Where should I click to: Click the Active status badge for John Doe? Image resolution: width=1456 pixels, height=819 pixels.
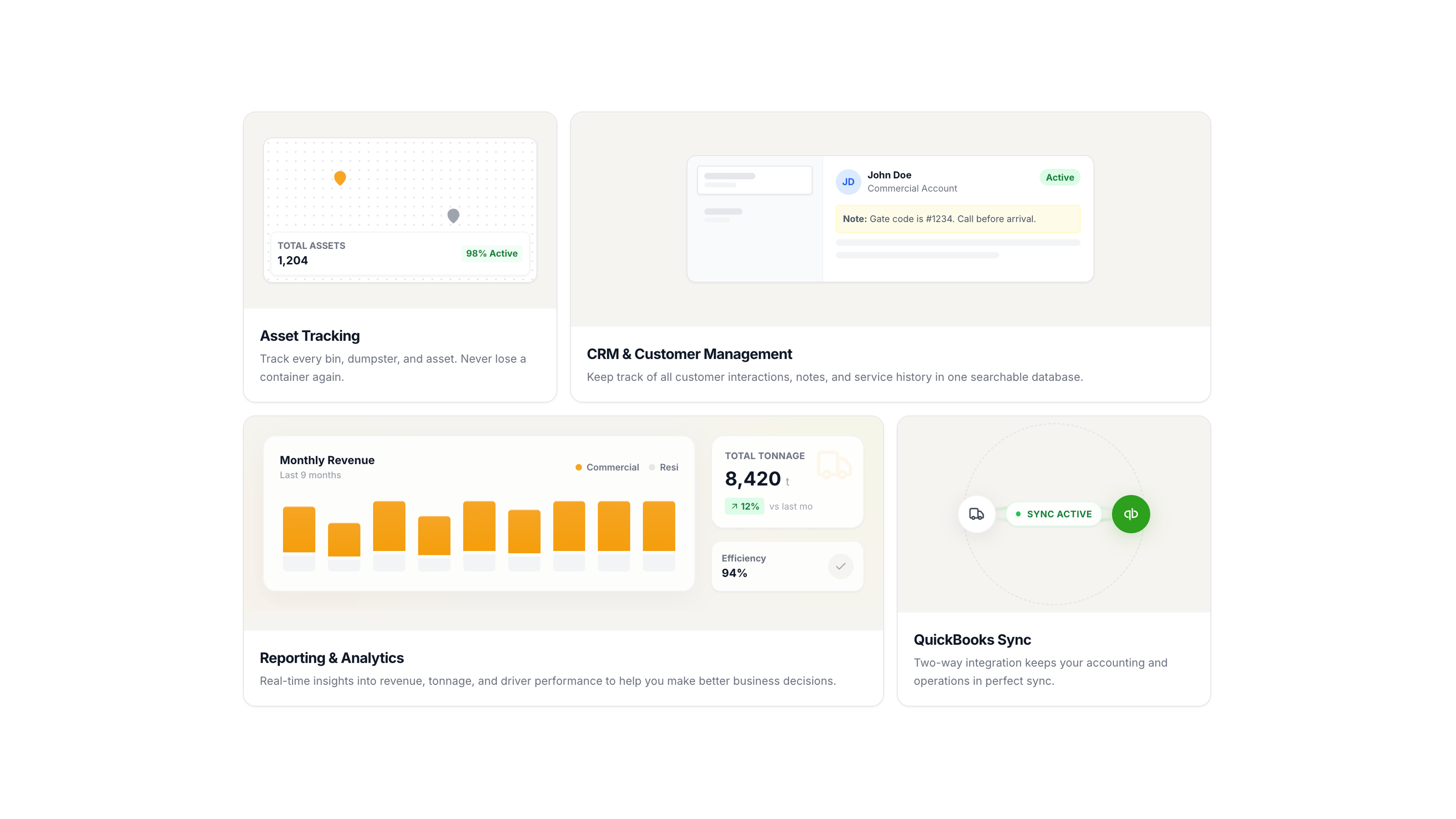1059,177
